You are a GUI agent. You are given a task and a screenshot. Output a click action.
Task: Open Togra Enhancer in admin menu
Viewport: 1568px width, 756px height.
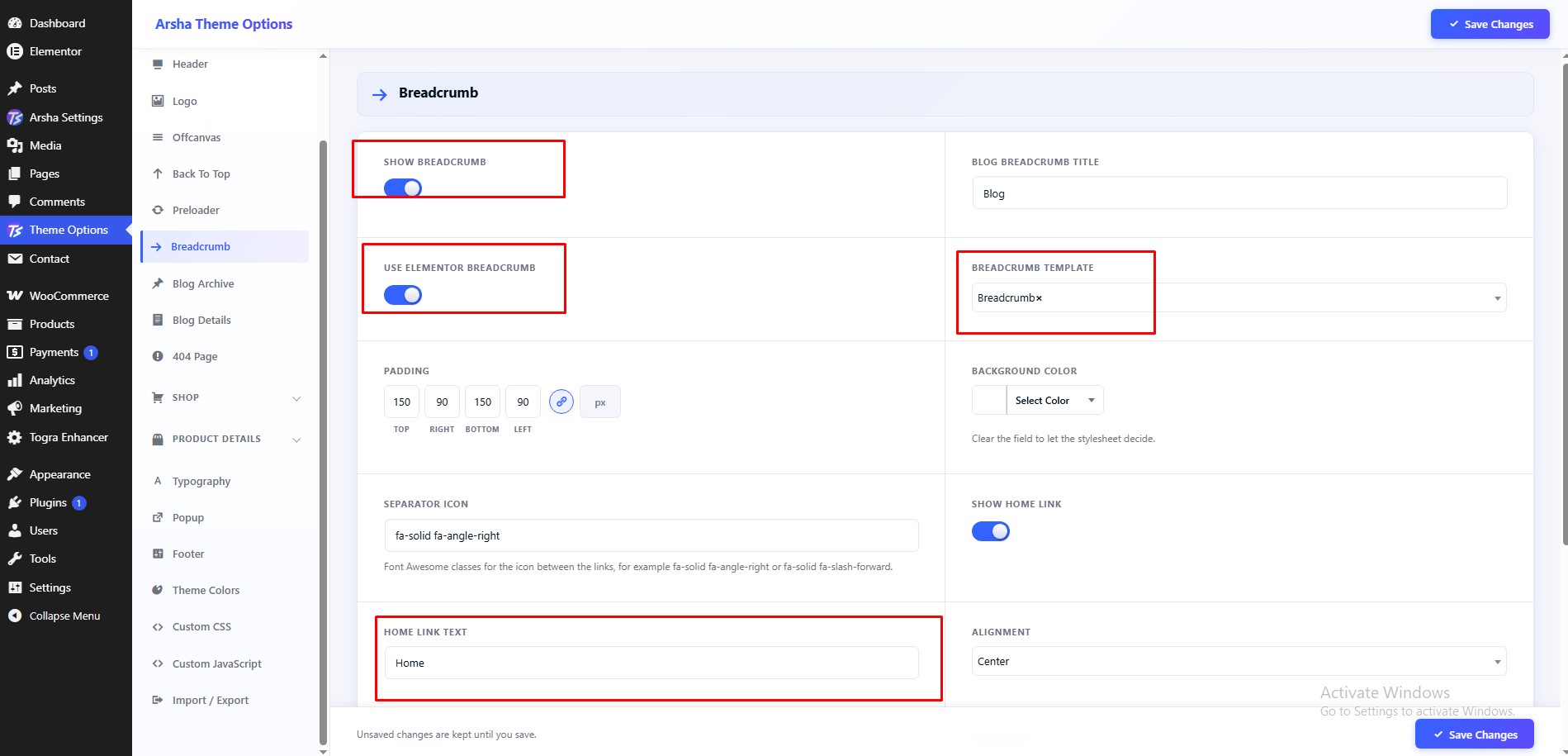point(66,437)
